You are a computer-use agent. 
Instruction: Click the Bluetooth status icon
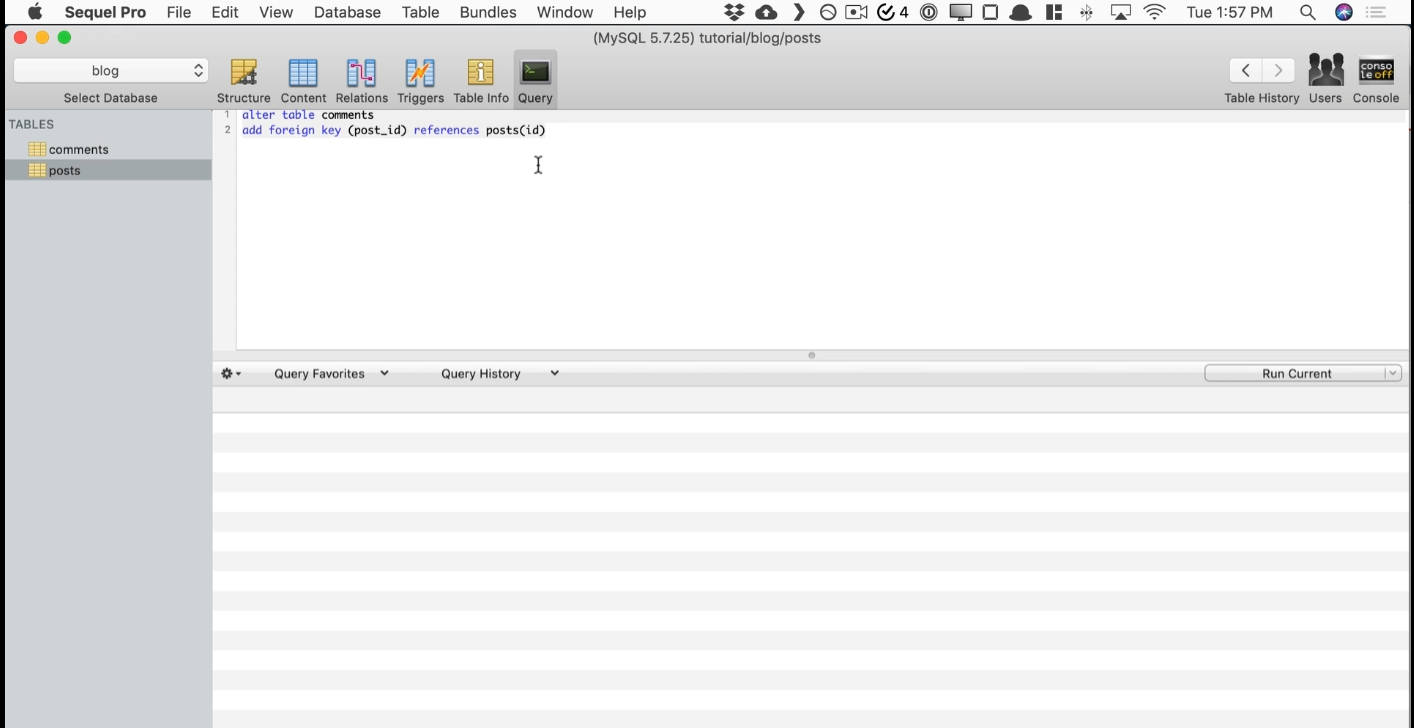click(x=1087, y=12)
